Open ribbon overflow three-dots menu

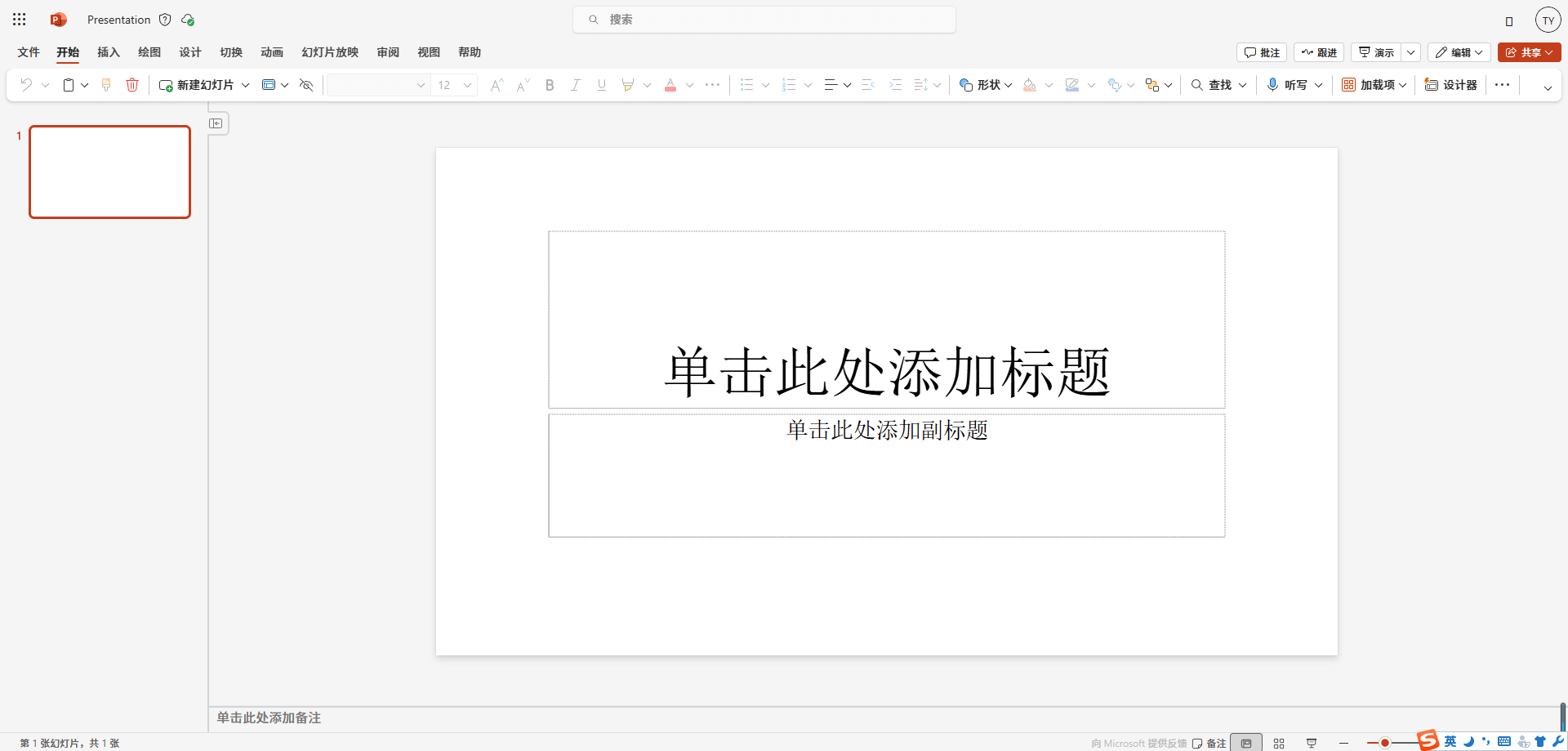[1502, 85]
